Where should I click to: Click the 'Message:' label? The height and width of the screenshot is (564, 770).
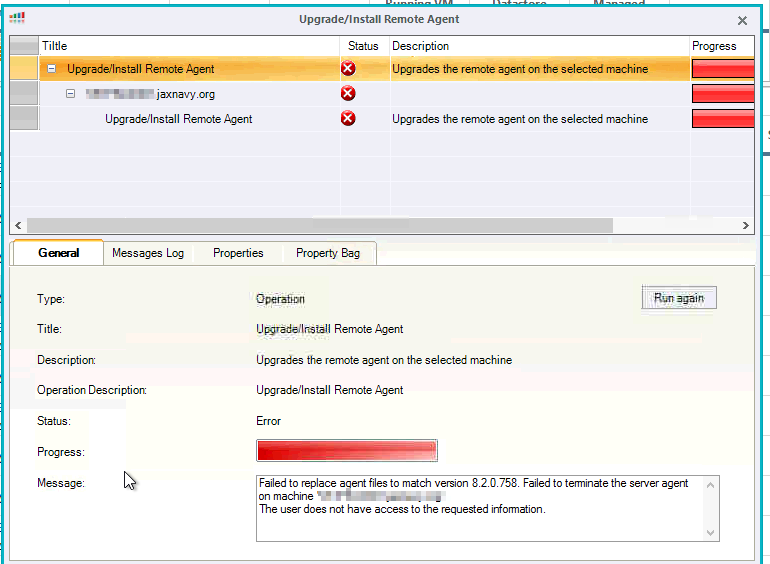[x=61, y=483]
